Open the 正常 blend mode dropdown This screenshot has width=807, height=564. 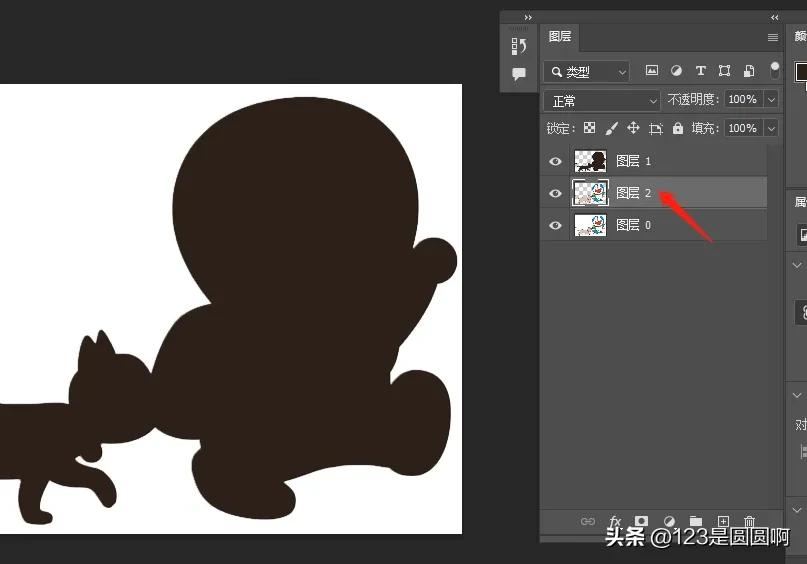(603, 100)
